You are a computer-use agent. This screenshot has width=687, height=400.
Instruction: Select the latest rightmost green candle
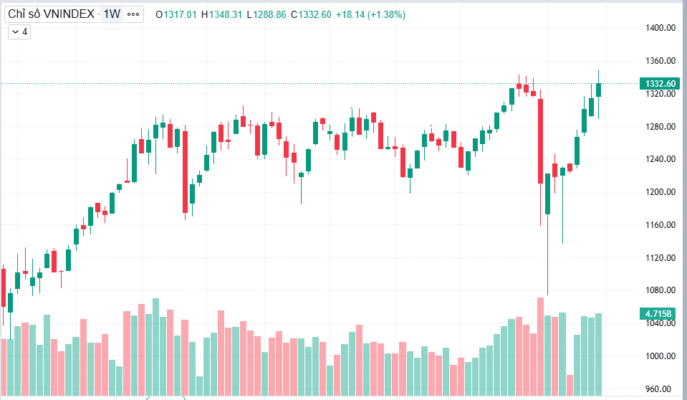[x=599, y=90]
